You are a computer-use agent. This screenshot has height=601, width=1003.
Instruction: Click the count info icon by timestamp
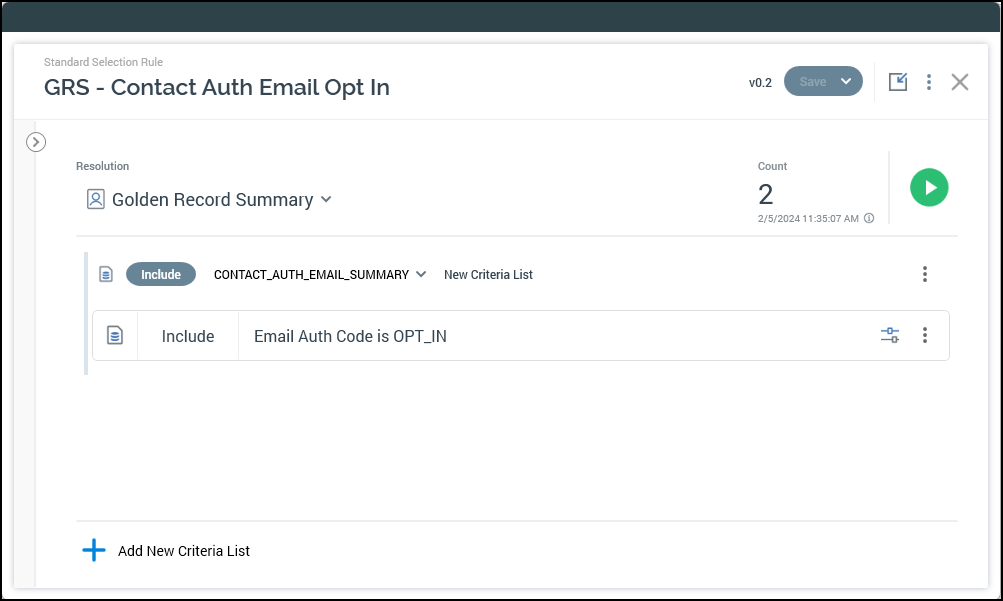pos(869,218)
